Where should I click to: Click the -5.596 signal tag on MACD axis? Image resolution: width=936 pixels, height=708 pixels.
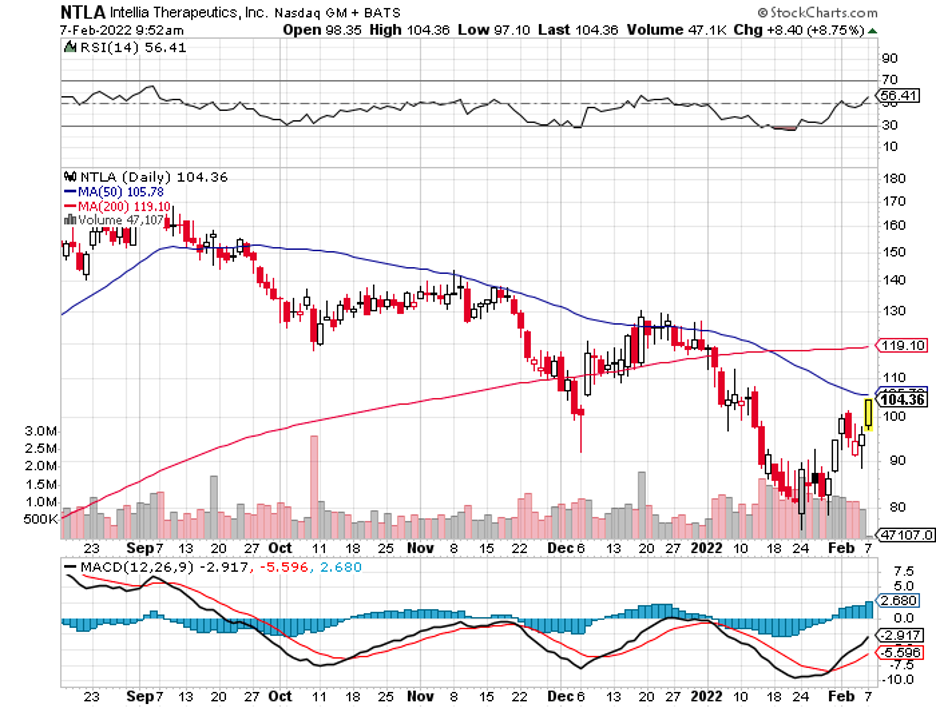pyautogui.click(x=900, y=652)
